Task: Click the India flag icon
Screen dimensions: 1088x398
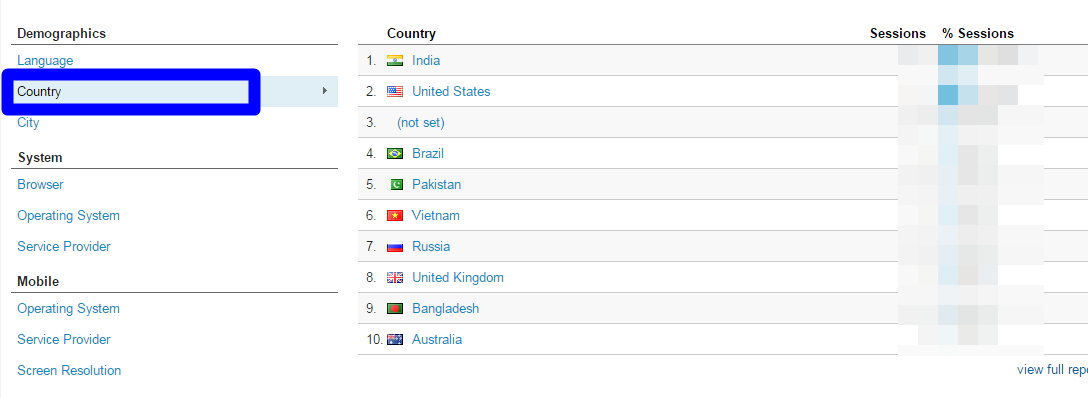Action: [395, 60]
